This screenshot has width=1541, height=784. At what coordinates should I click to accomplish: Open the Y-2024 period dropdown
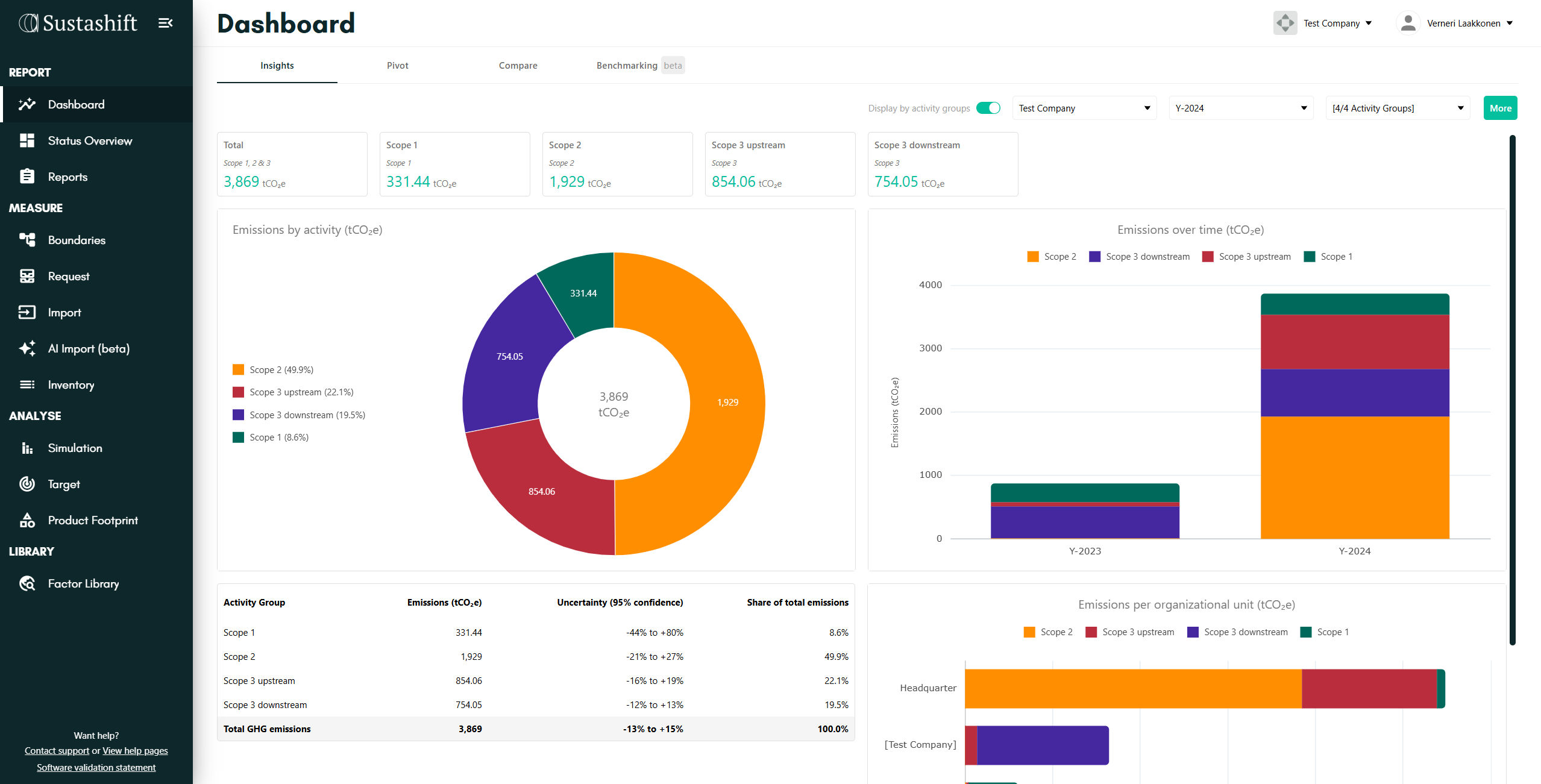[x=1240, y=108]
